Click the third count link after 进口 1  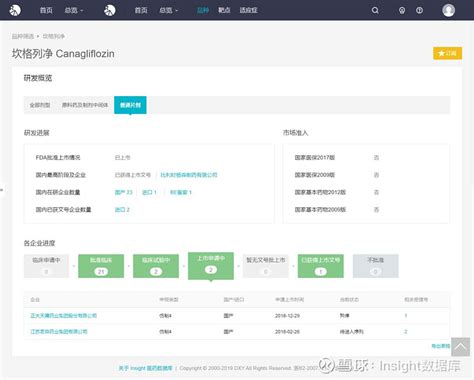(x=181, y=192)
